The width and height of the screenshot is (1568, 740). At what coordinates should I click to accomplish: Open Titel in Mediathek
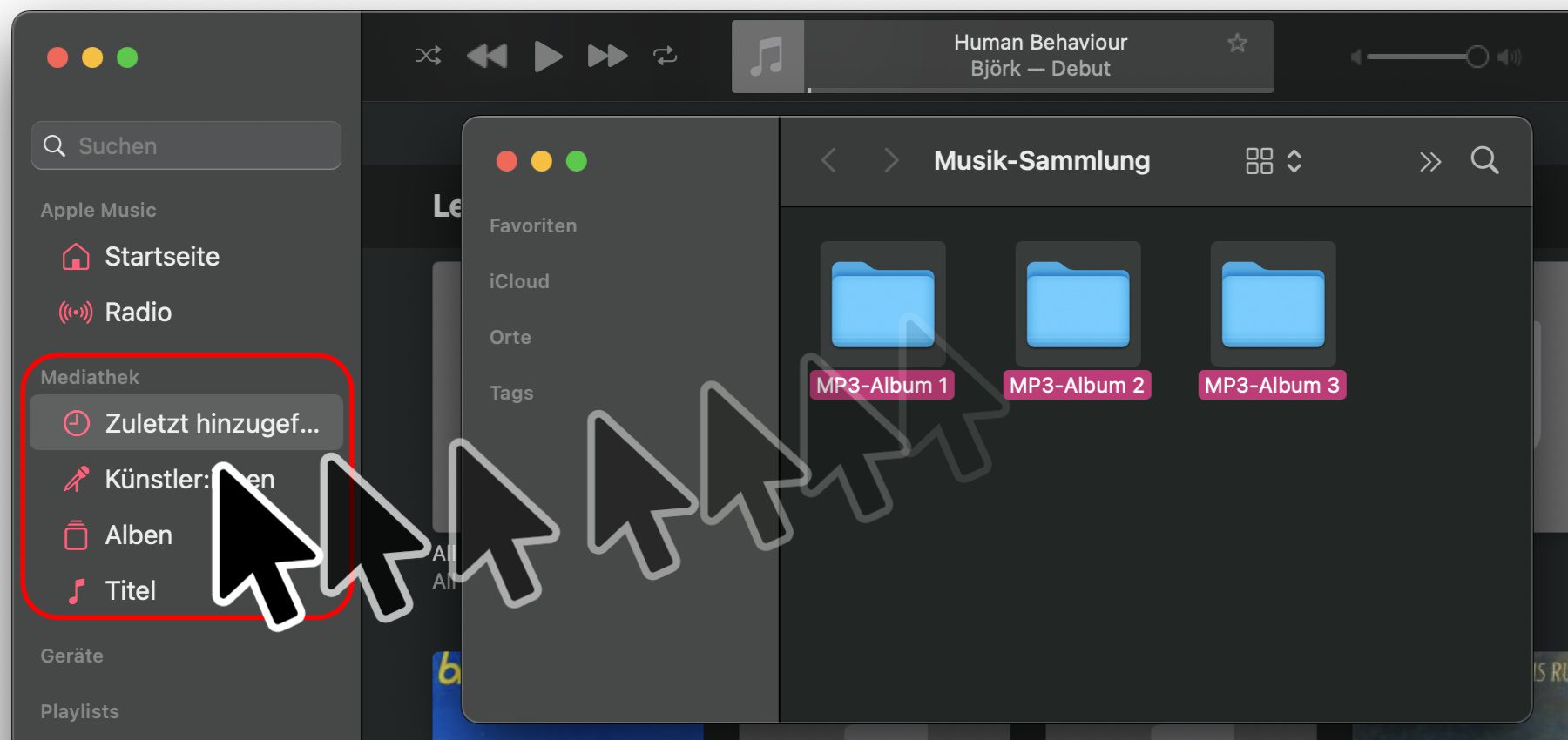point(186,590)
